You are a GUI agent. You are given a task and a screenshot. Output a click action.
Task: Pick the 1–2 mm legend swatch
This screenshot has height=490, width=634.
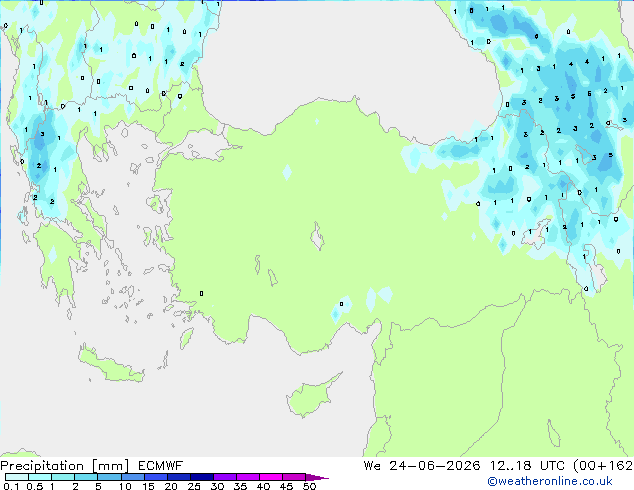pyautogui.click(x=63, y=477)
